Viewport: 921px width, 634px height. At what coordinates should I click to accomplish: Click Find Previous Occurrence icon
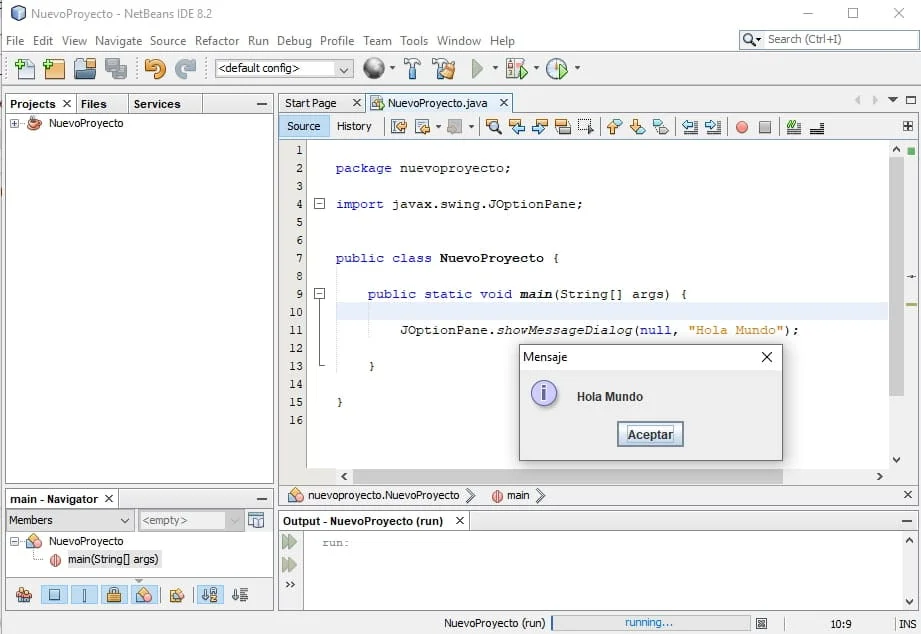click(517, 126)
